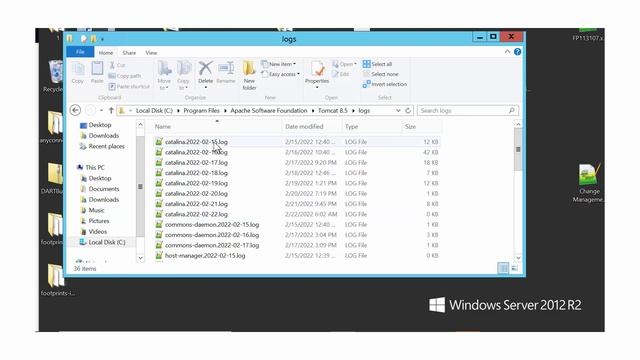Image resolution: width=640 pixels, height=360 pixels.
Task: Click the navigation pane scroll down arrow
Action: point(140,258)
